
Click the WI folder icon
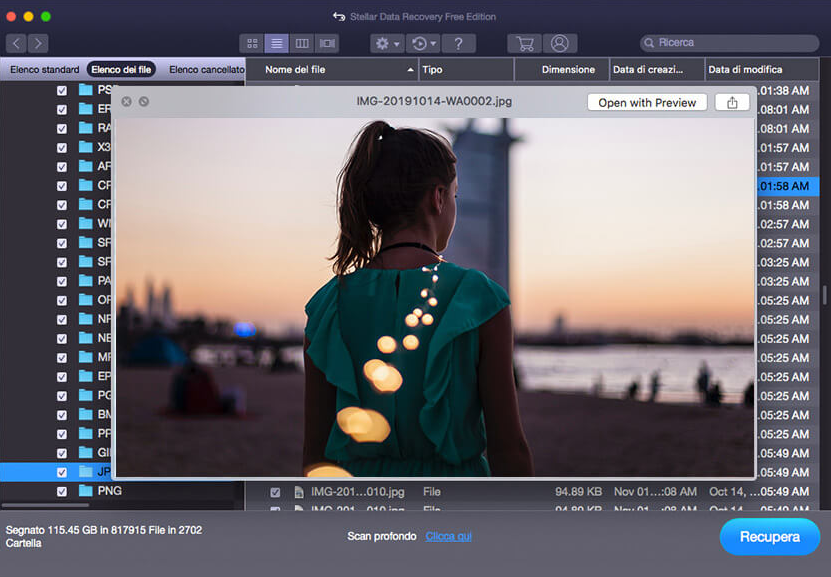point(85,223)
